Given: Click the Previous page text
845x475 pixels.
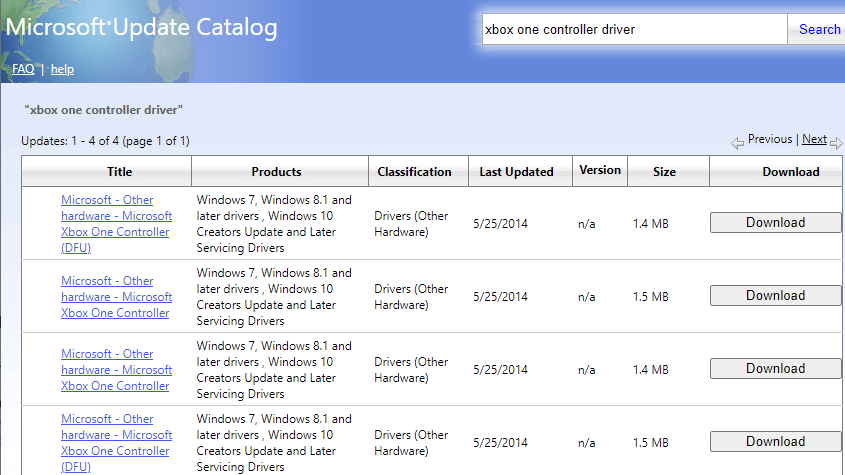Looking at the screenshot, I should point(770,139).
